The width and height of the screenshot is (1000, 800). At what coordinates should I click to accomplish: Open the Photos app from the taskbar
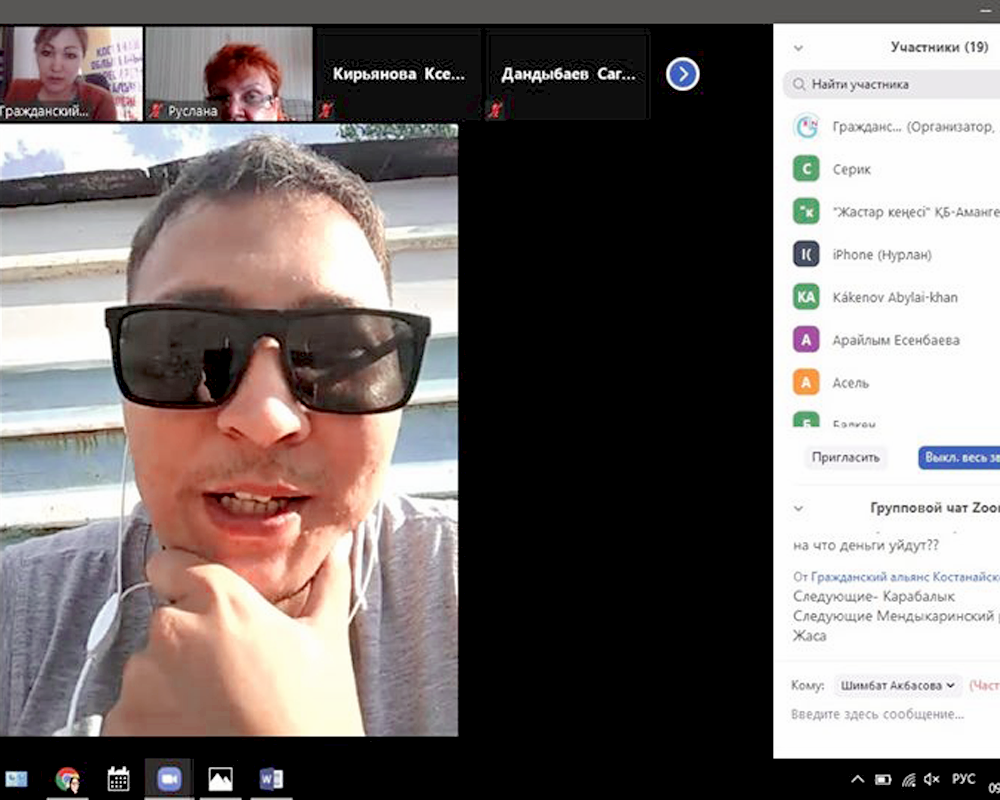[220, 779]
